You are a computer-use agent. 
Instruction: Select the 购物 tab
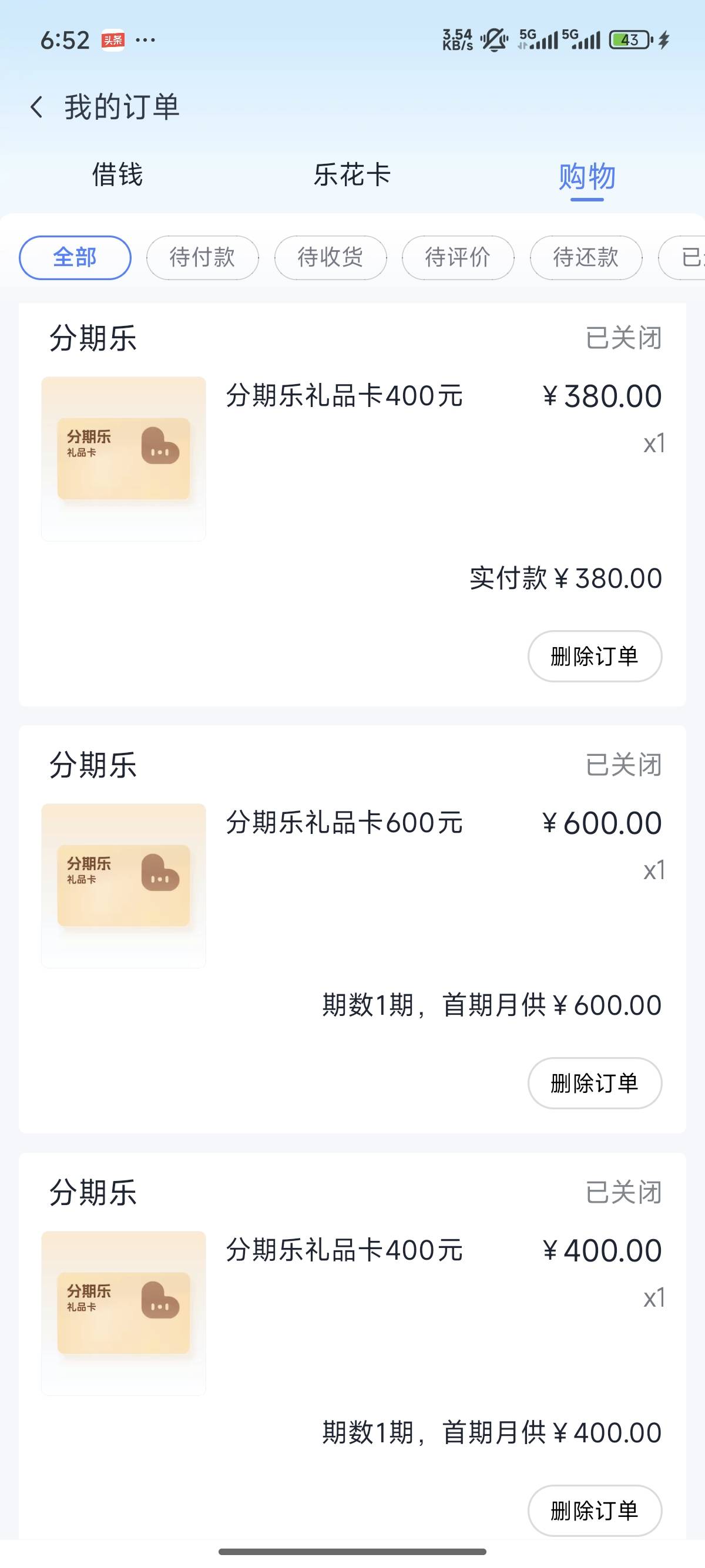tap(587, 177)
